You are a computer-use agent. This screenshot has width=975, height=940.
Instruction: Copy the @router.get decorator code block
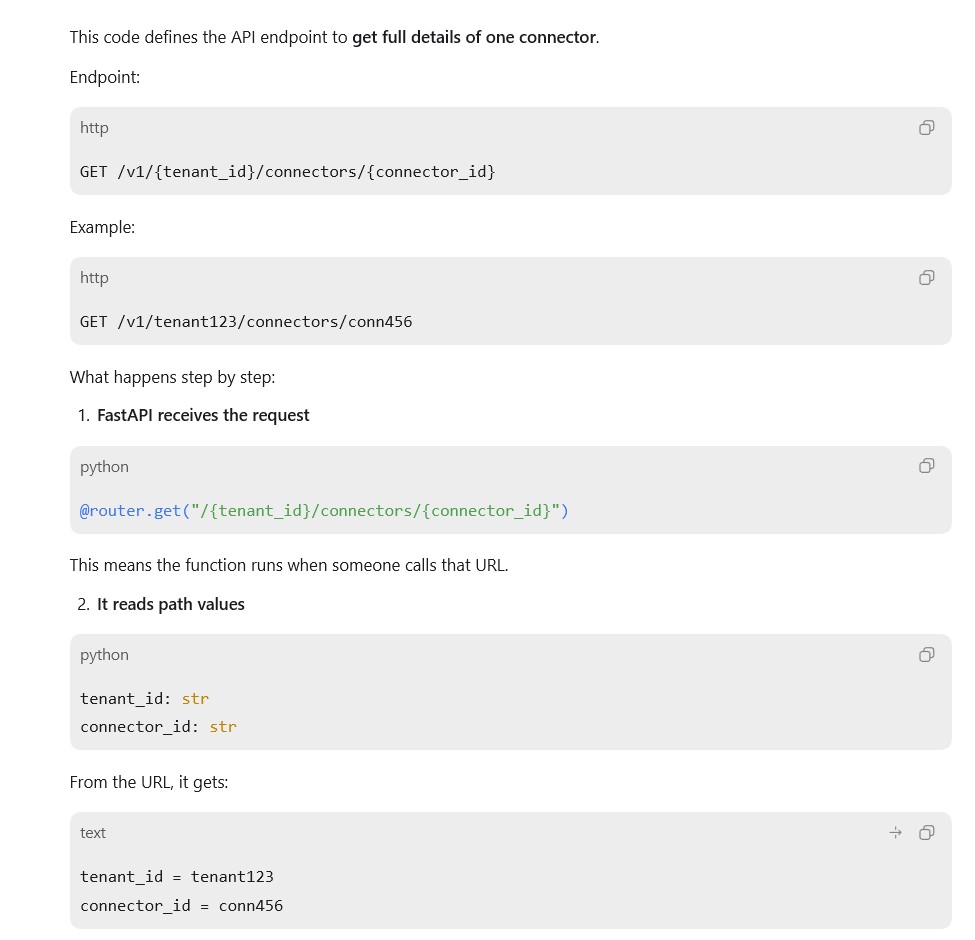pyautogui.click(x=926, y=466)
